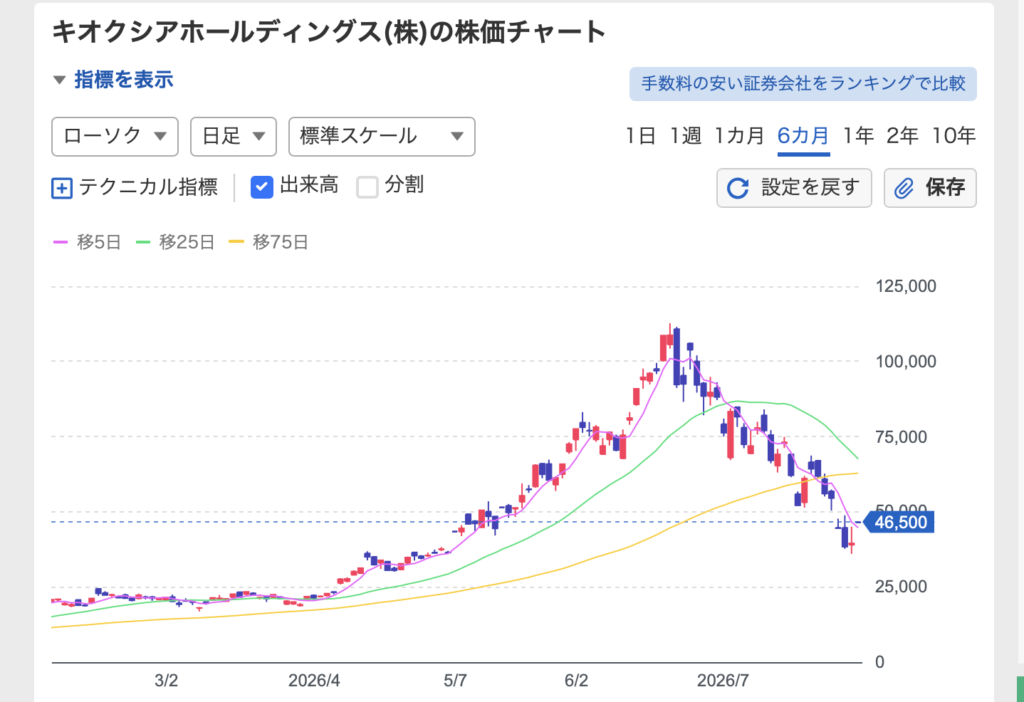The height and width of the screenshot is (702, 1024).
Task: Click the 100,000 axis value
Action: (x=906, y=361)
